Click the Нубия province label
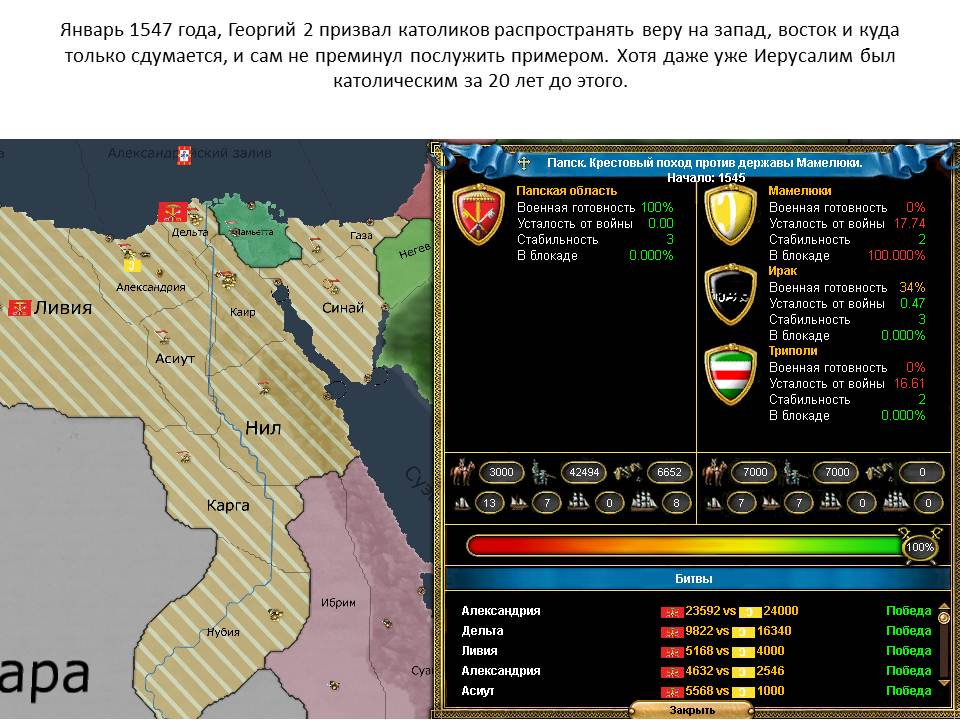960x720 pixels. (x=223, y=632)
